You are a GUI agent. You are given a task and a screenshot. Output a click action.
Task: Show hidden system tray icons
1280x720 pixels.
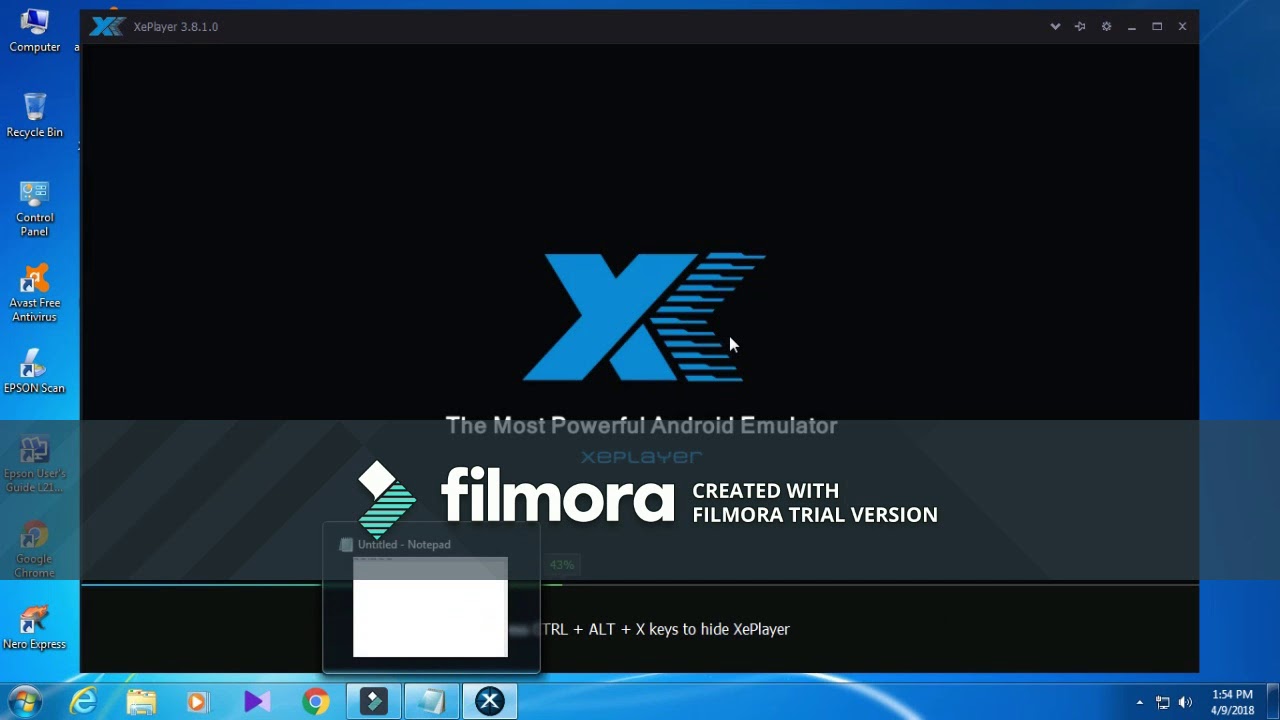1139,703
